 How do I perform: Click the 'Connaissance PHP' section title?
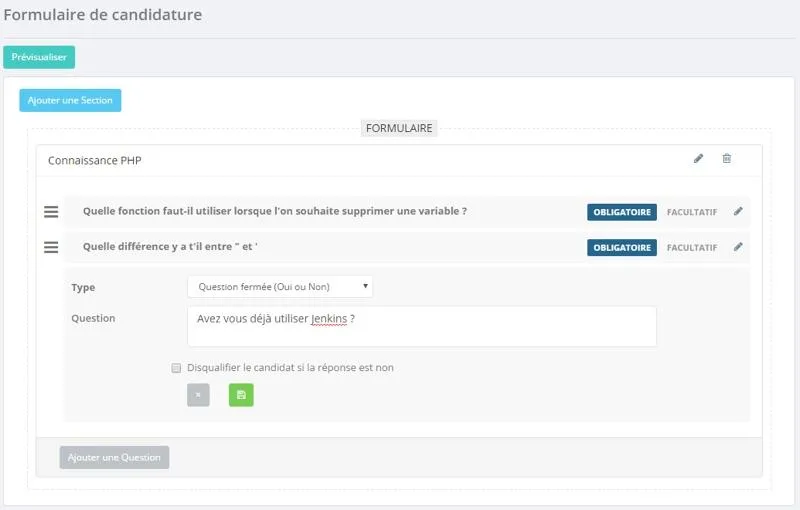coord(94,161)
